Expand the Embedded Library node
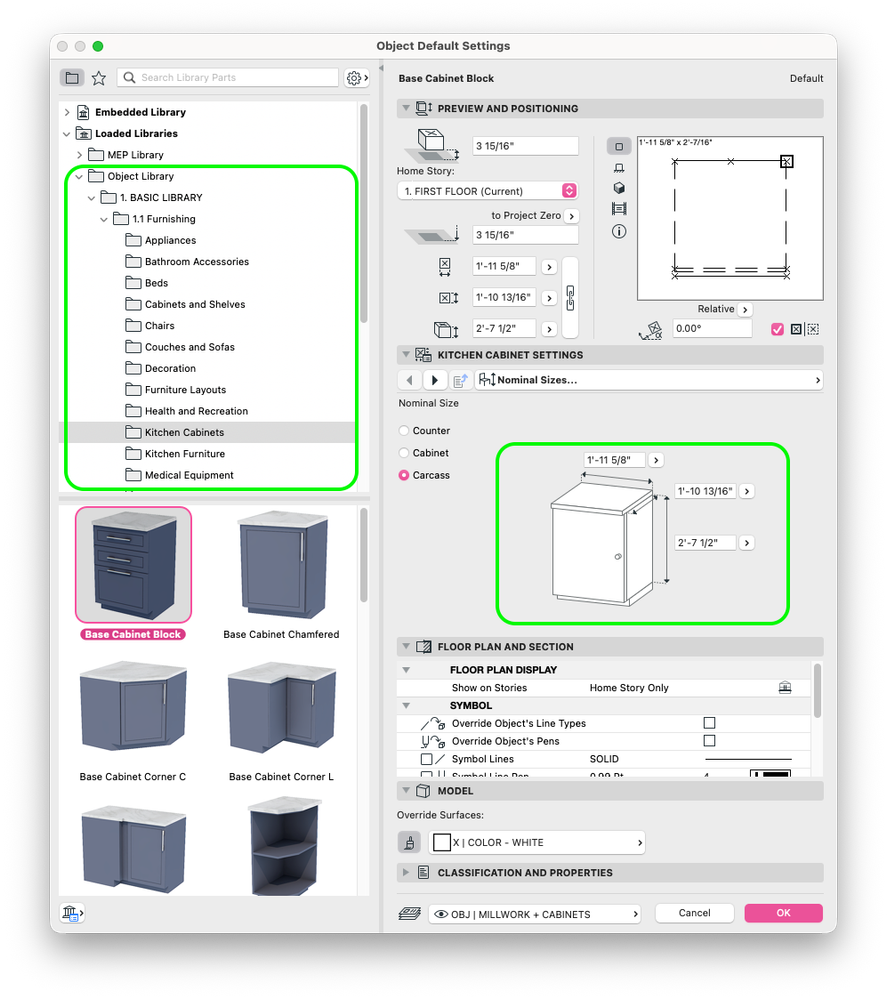Viewport: 887px width, 999px height. click(67, 112)
